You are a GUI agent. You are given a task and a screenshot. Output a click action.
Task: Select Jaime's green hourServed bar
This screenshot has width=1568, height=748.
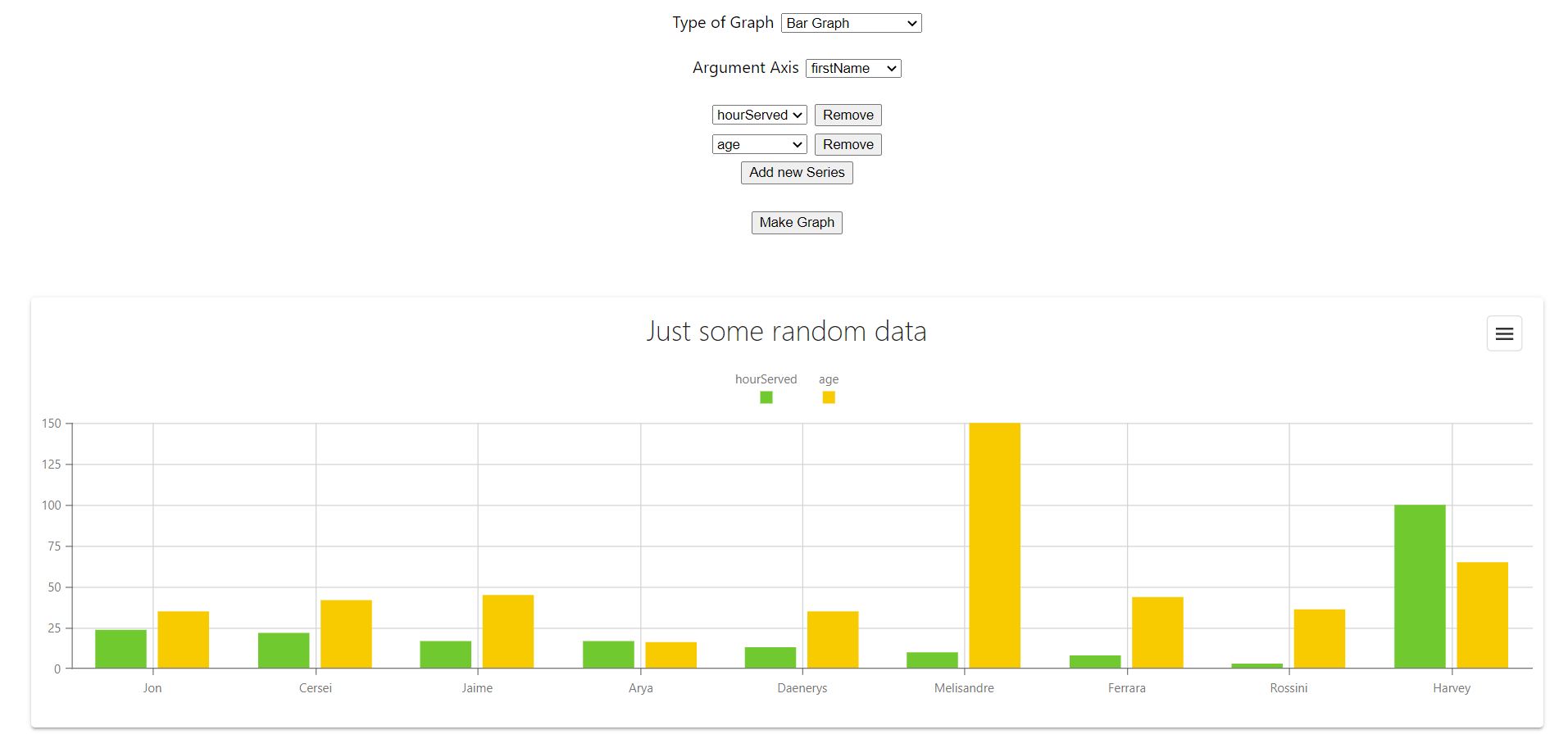445,655
